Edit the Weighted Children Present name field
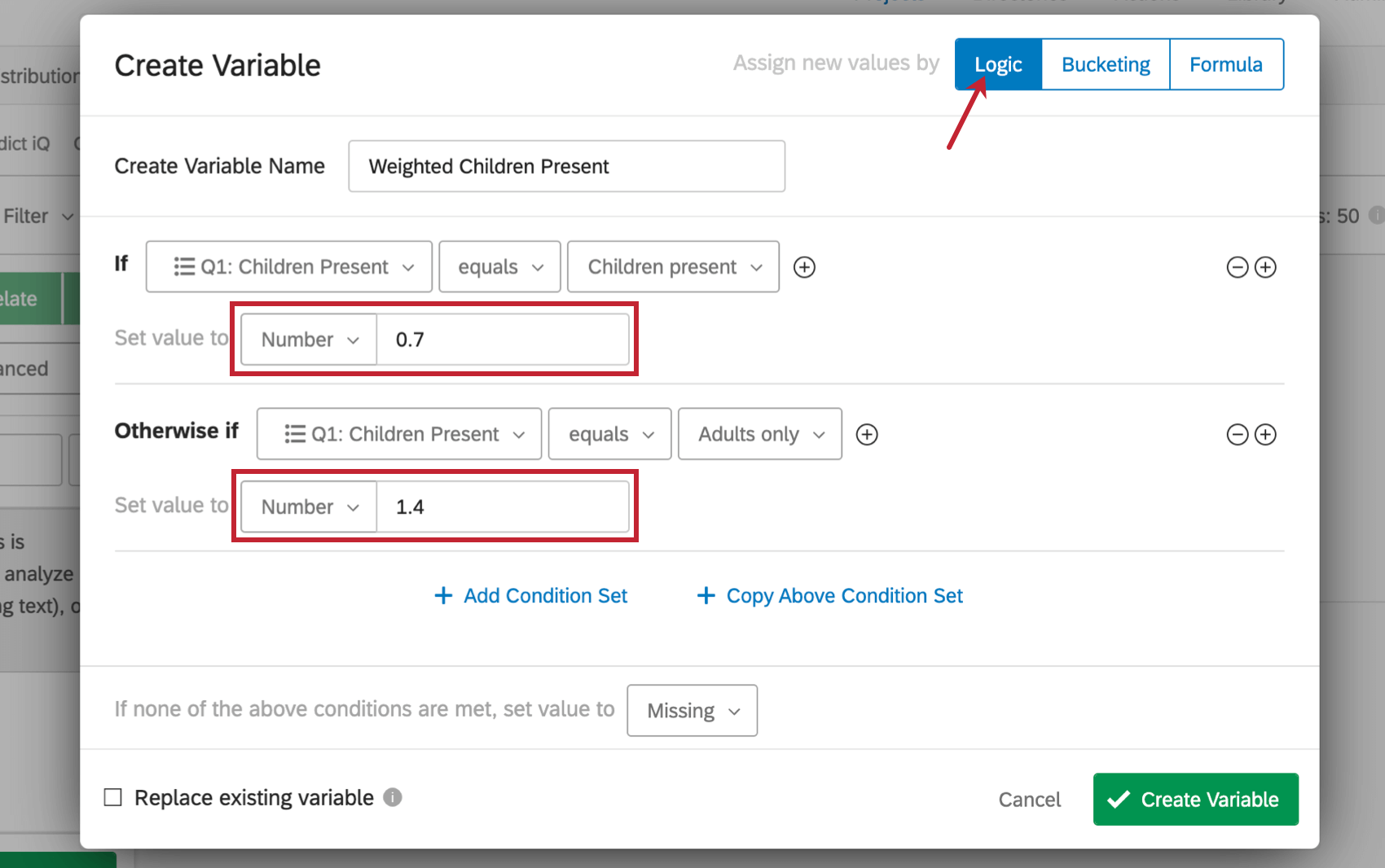 [x=566, y=166]
